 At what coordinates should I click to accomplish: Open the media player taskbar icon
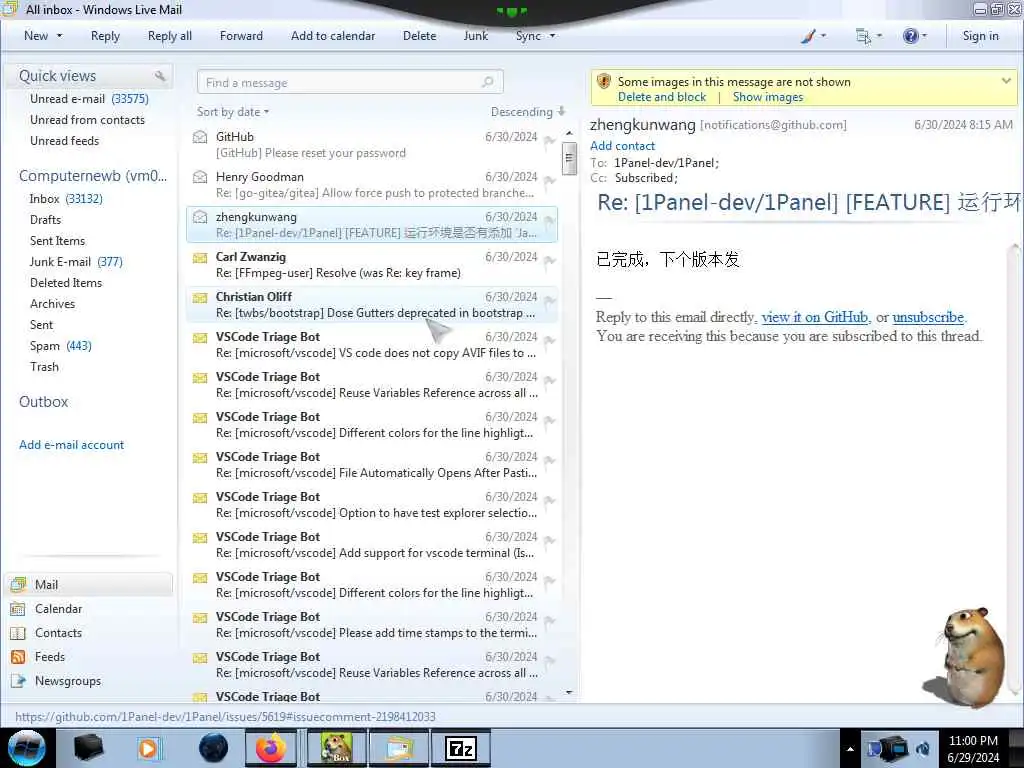[148, 748]
